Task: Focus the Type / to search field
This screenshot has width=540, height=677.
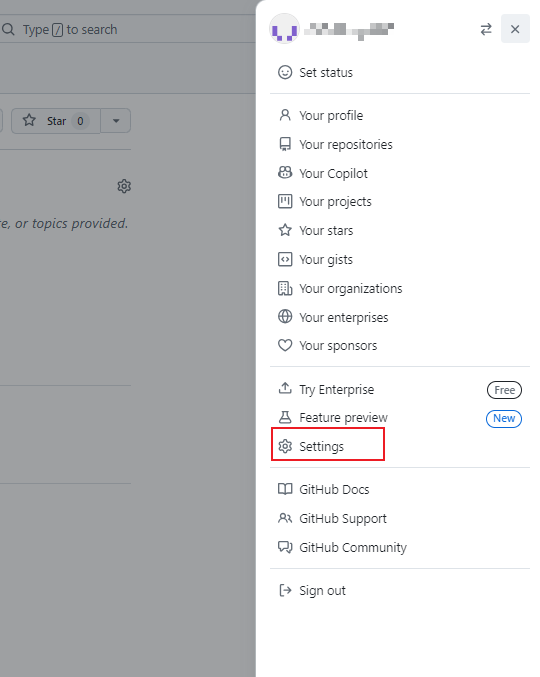Action: pyautogui.click(x=128, y=29)
